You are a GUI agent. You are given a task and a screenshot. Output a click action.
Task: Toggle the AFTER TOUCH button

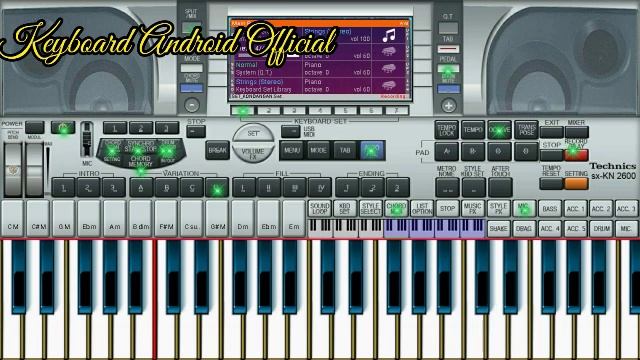coord(500,188)
